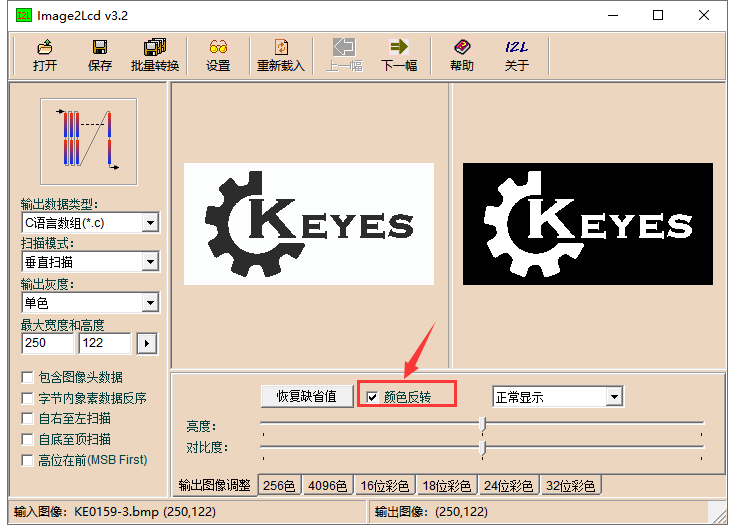Click the 打开 (Open) toolbar icon
The height and width of the screenshot is (532, 735).
point(45,55)
